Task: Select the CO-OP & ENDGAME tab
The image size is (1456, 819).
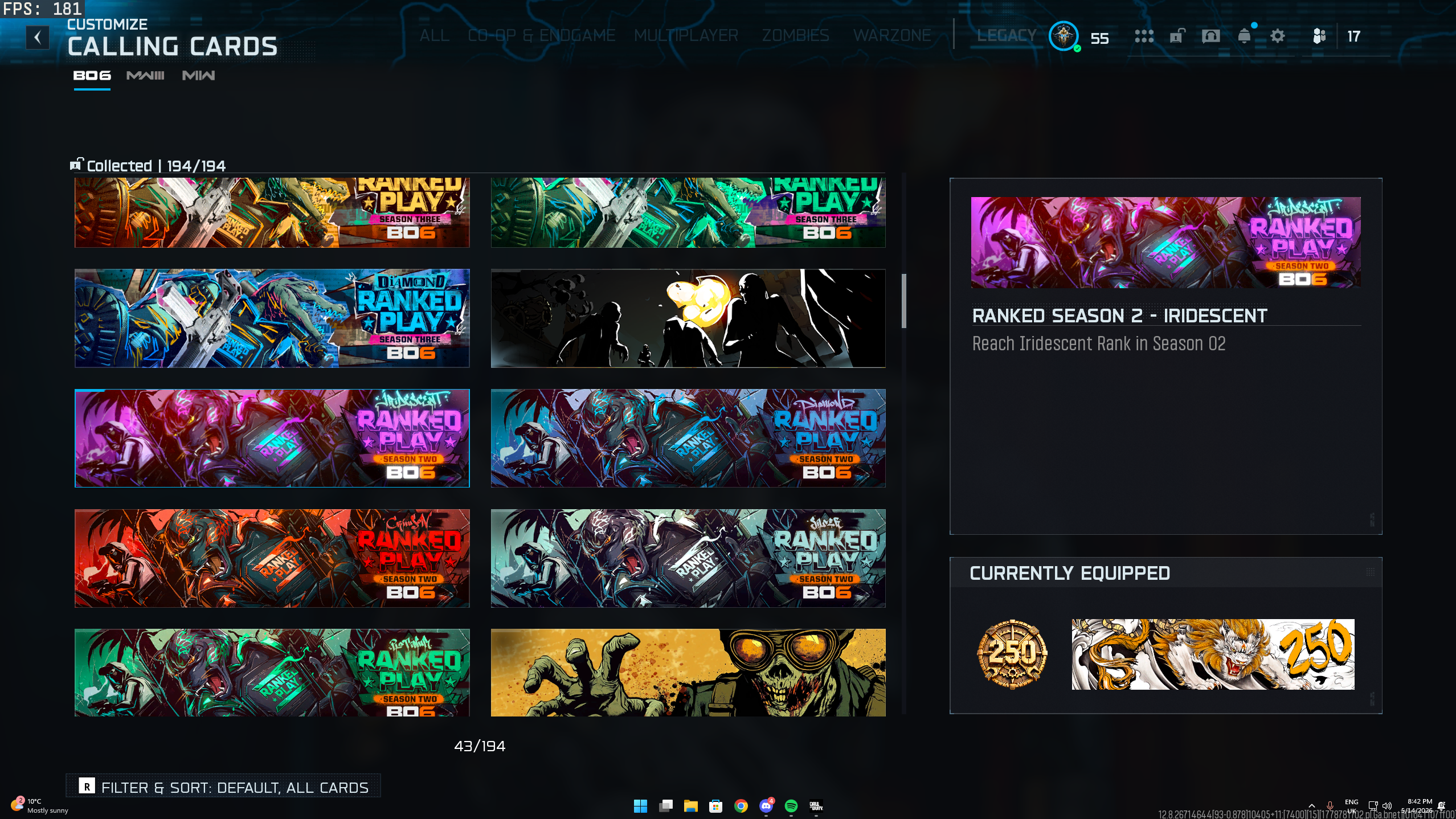Action: 541,35
